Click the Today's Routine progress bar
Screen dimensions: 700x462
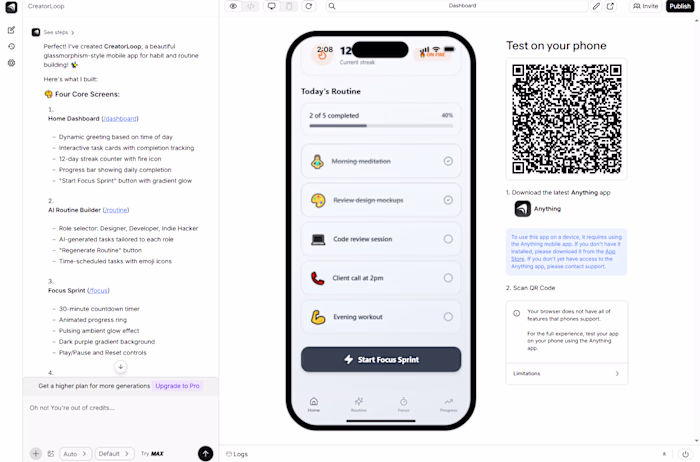381,126
